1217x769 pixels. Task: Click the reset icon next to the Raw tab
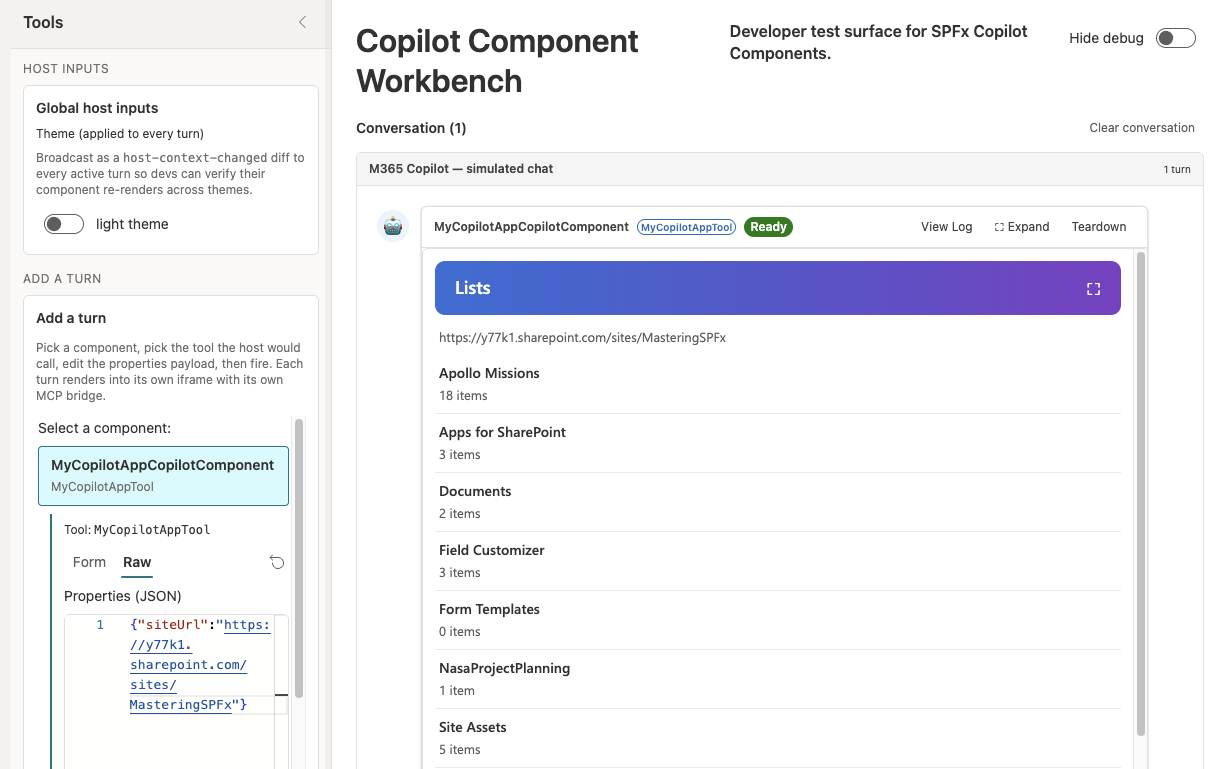pyautogui.click(x=277, y=562)
